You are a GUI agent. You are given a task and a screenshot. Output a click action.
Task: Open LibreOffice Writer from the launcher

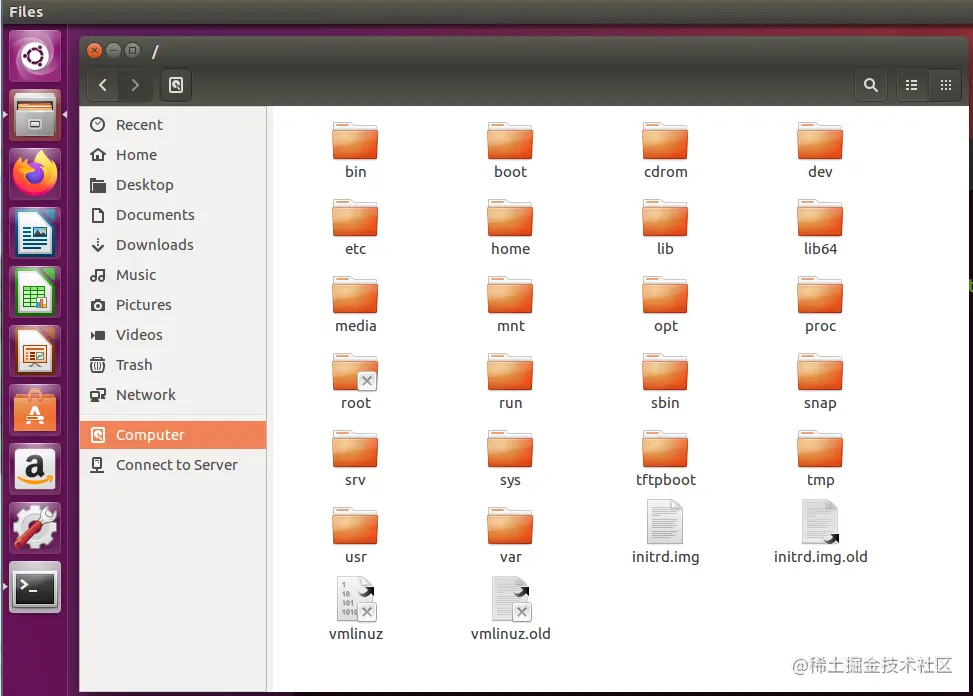click(x=35, y=233)
